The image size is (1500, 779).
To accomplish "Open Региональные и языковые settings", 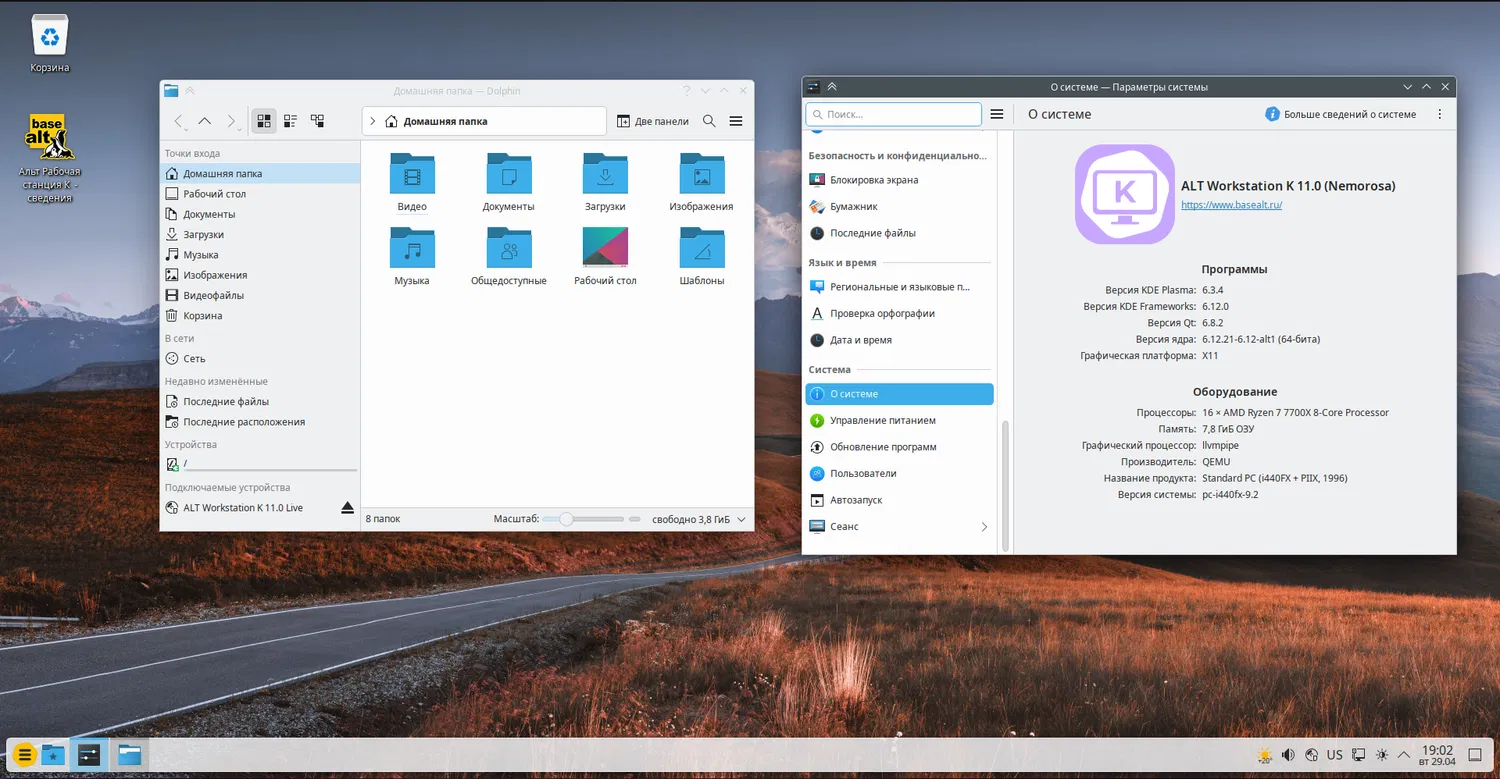I will click(899, 287).
